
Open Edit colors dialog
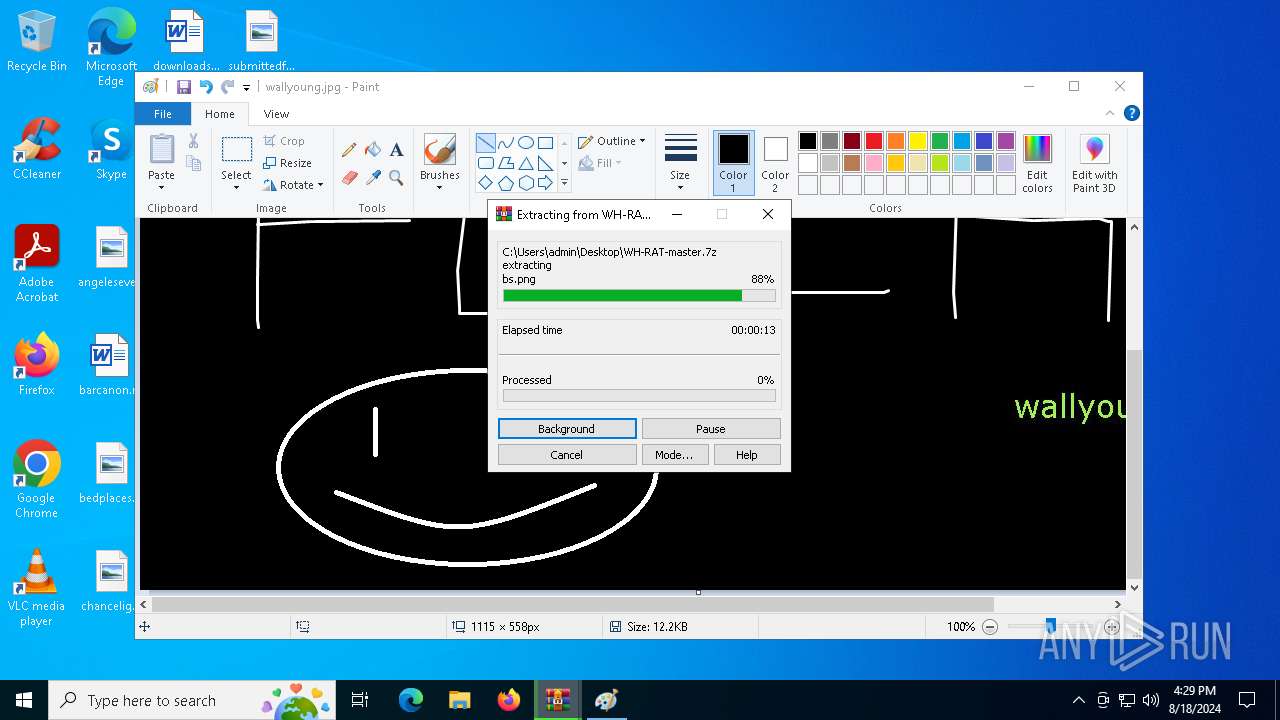click(x=1037, y=163)
